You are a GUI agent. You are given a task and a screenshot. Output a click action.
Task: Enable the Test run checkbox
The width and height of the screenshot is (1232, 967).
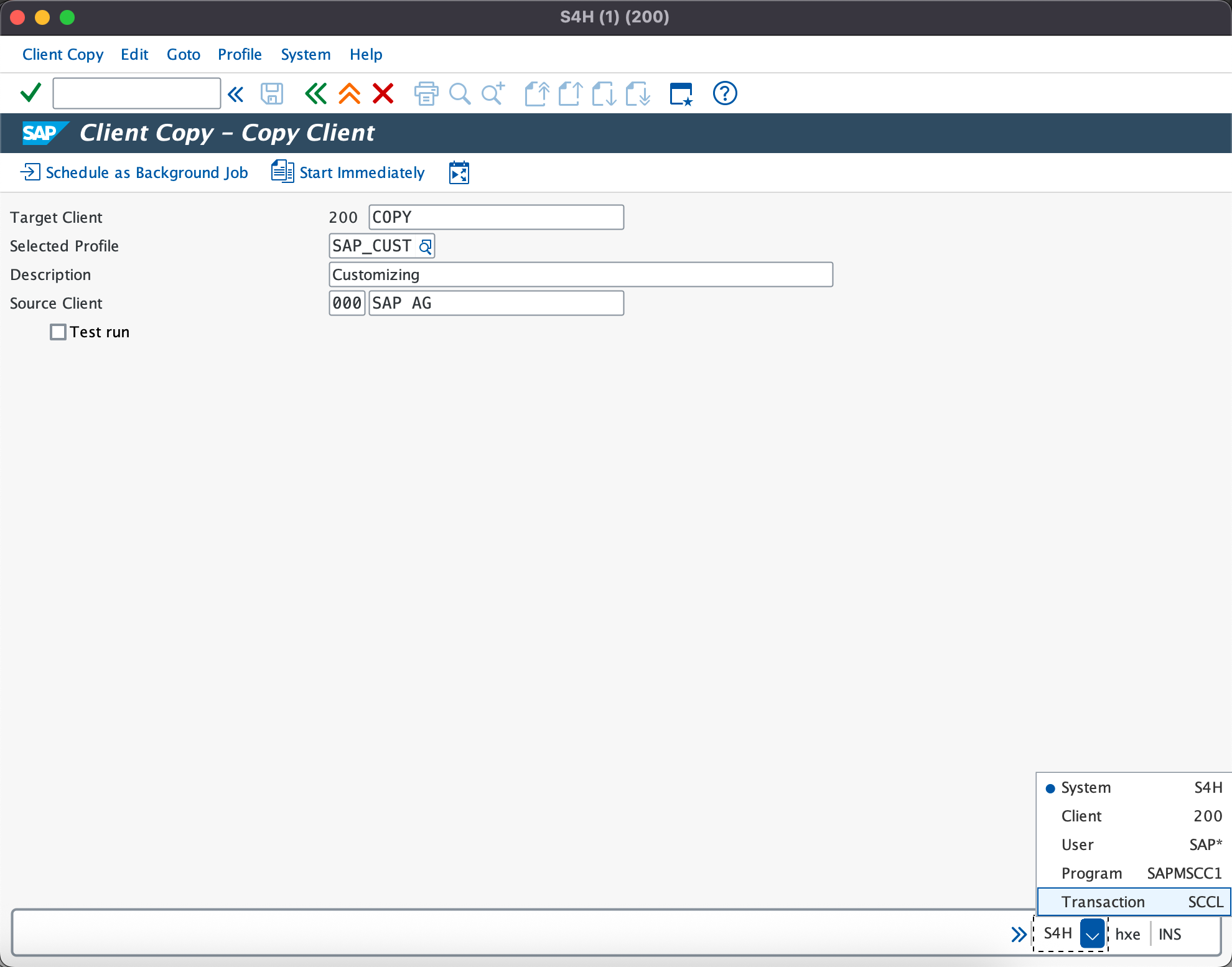point(58,332)
